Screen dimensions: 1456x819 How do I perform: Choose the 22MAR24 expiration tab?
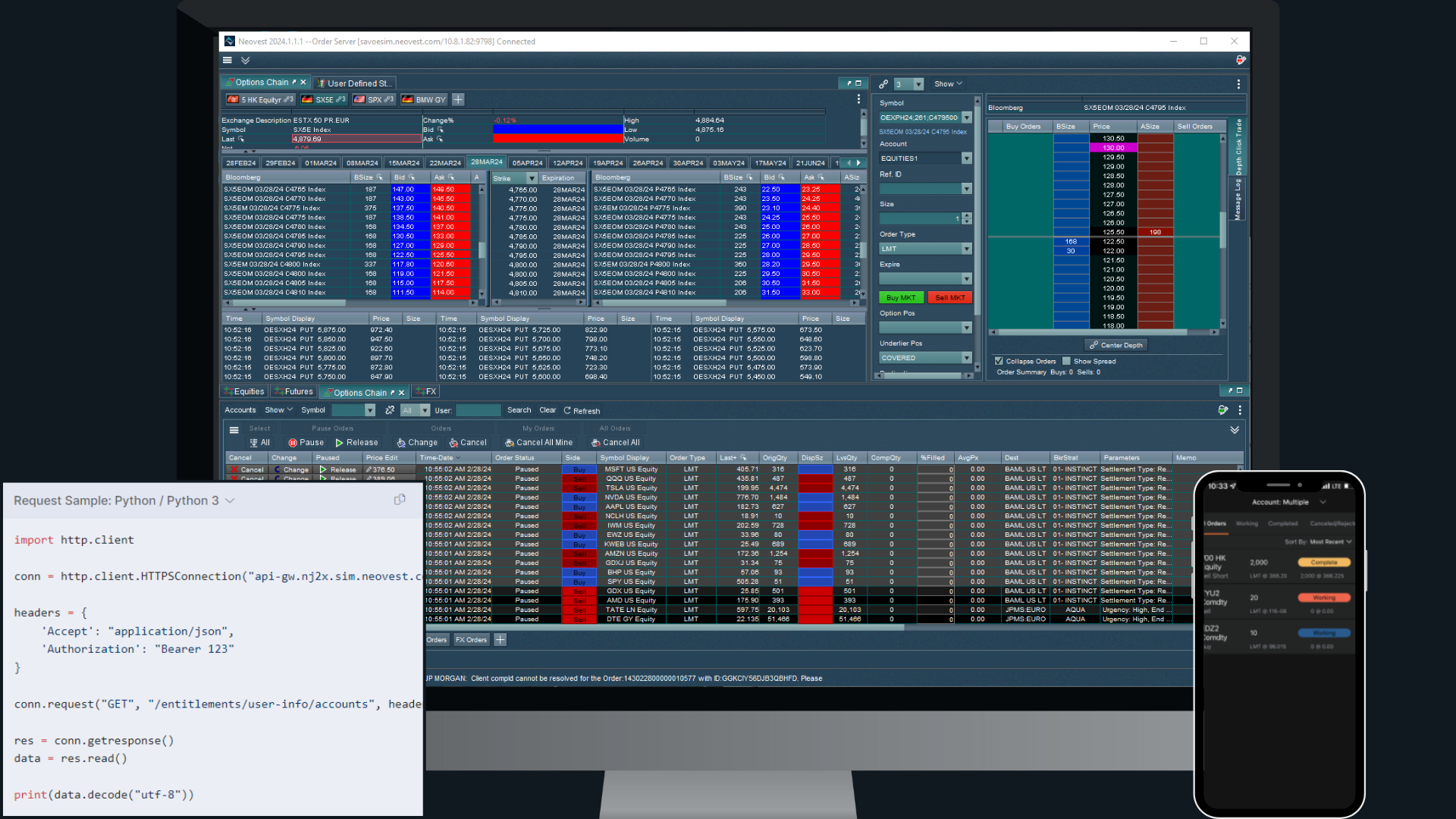click(x=445, y=163)
